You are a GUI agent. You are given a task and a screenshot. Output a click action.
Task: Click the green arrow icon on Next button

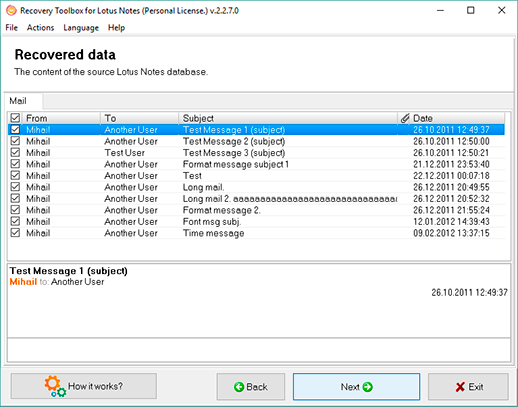pos(367,387)
